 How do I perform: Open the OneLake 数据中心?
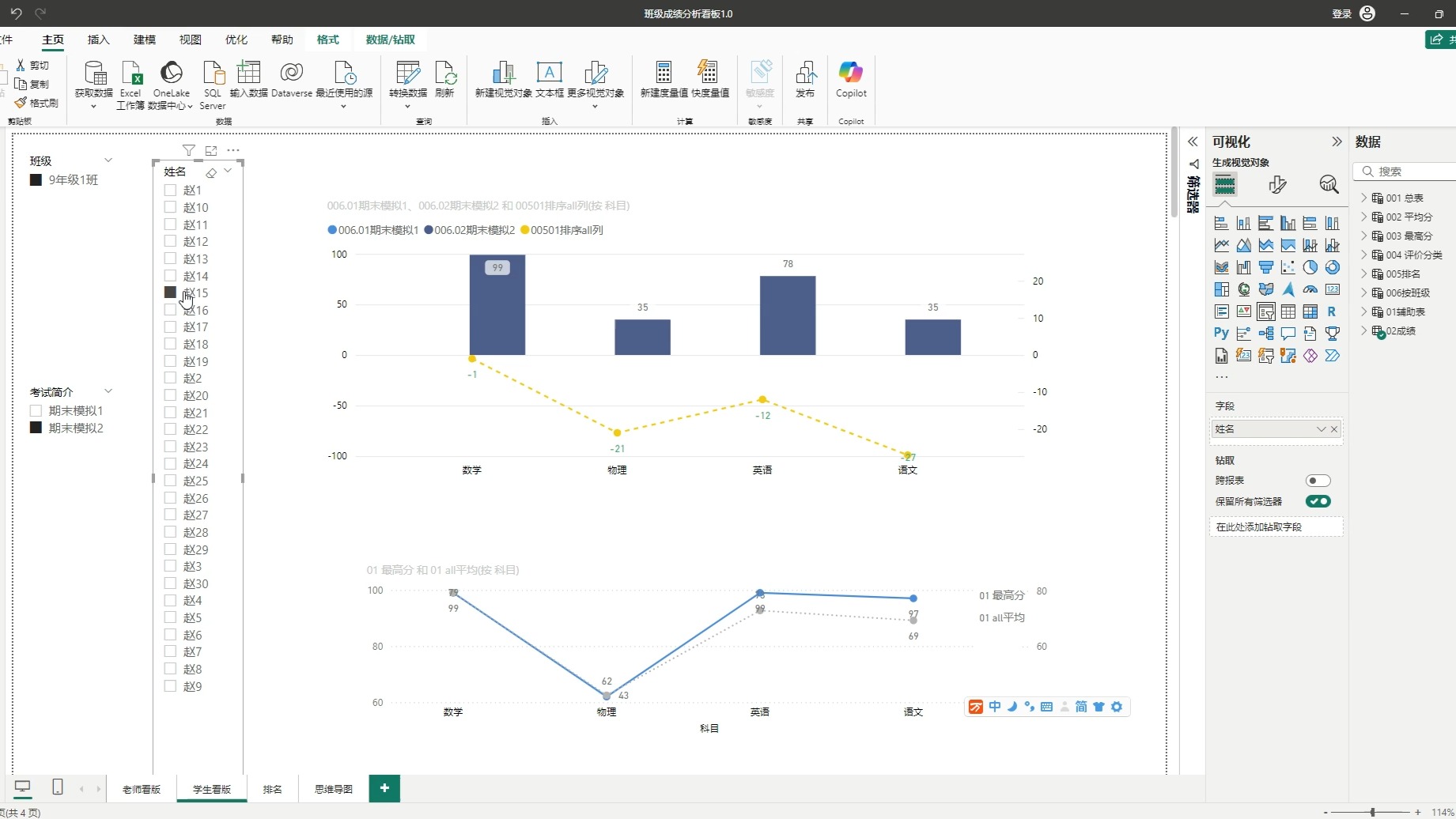tap(171, 85)
